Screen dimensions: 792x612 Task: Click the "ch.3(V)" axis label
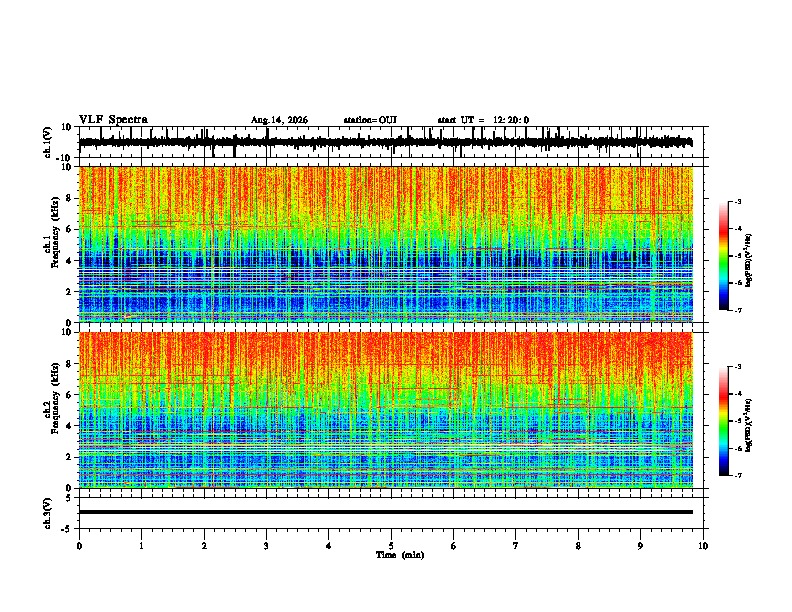click(48, 513)
